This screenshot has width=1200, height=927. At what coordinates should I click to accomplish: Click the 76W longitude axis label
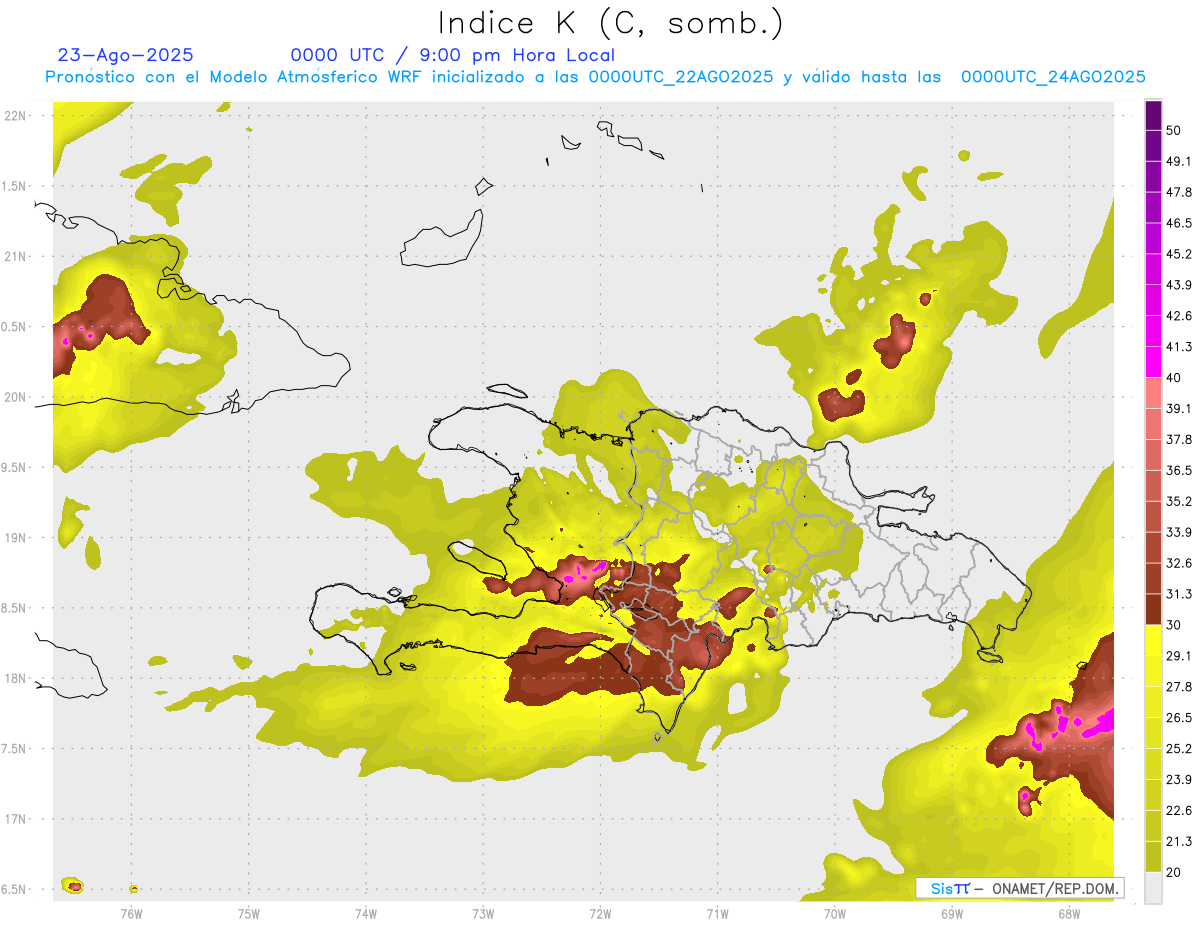point(131,913)
